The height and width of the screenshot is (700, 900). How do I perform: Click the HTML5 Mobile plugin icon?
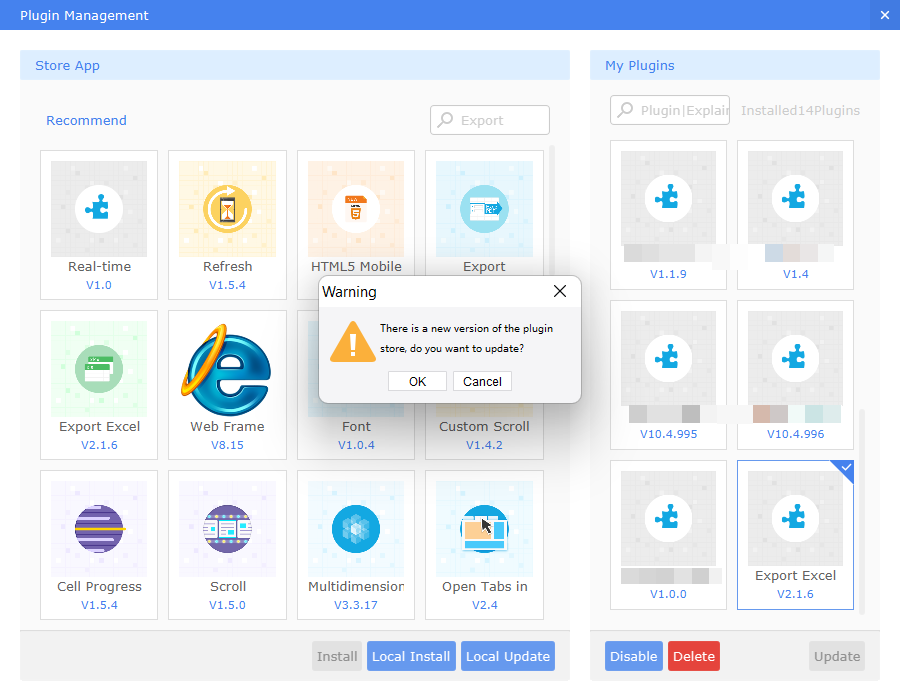pos(356,209)
